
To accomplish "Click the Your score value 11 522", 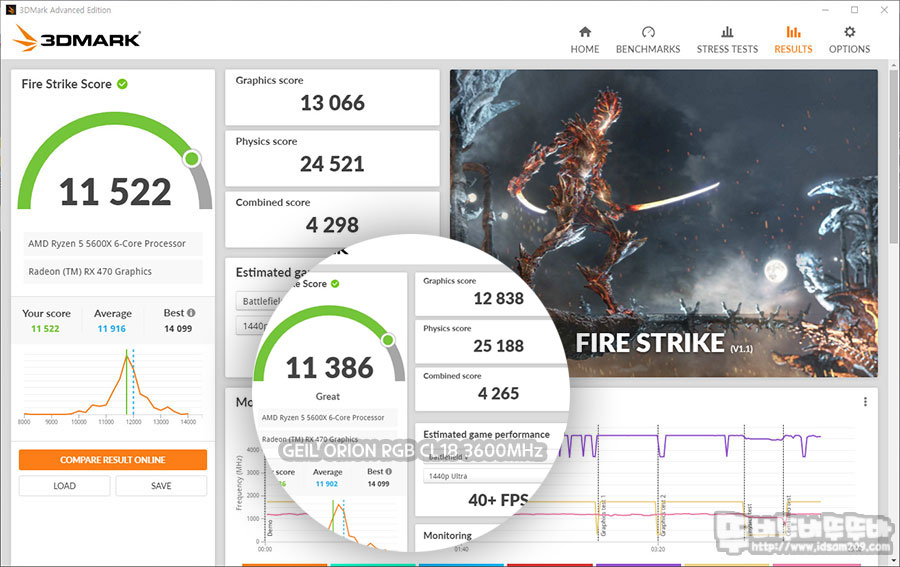I will (45, 329).
